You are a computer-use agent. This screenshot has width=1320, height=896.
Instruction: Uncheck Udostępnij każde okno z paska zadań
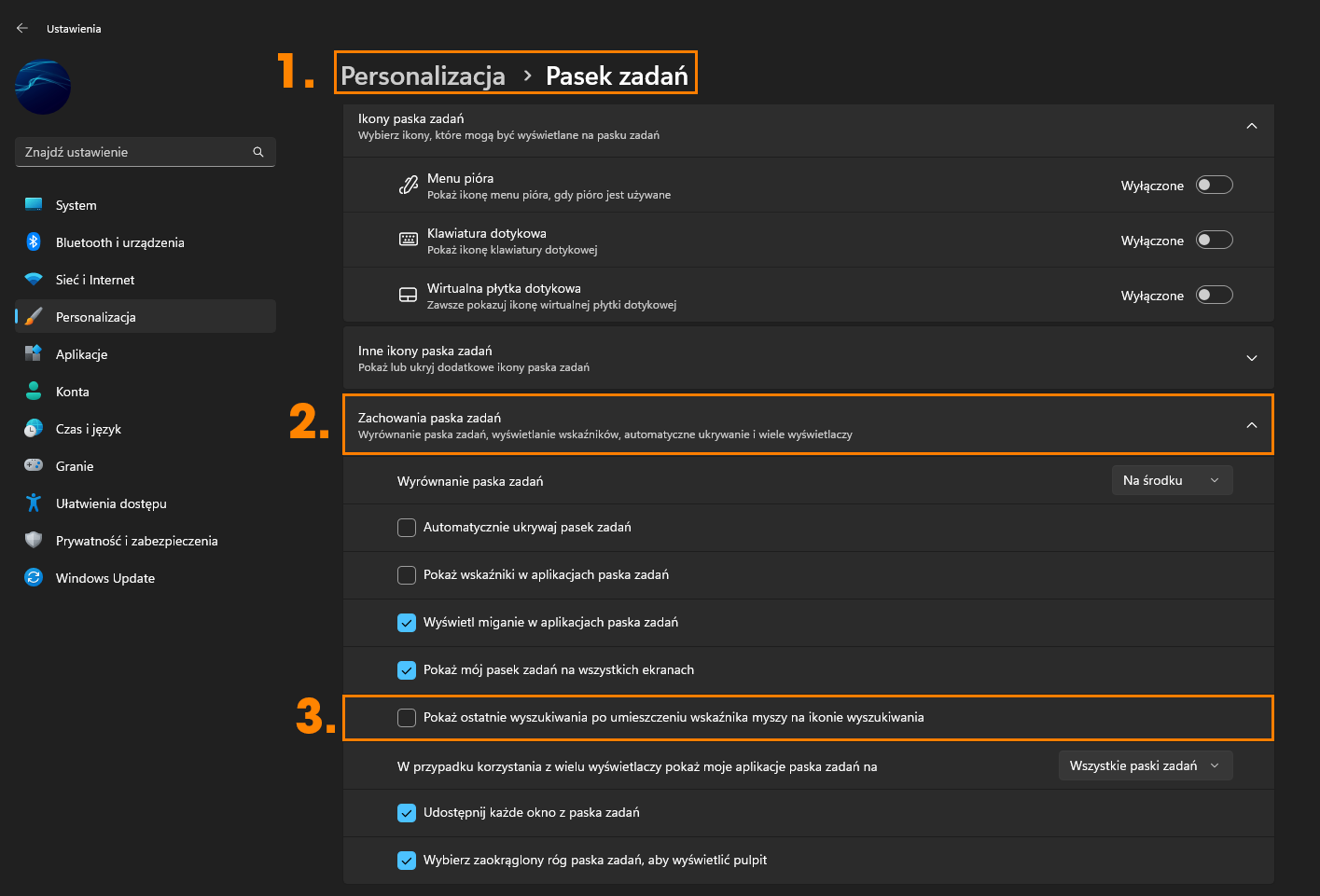[407, 813]
